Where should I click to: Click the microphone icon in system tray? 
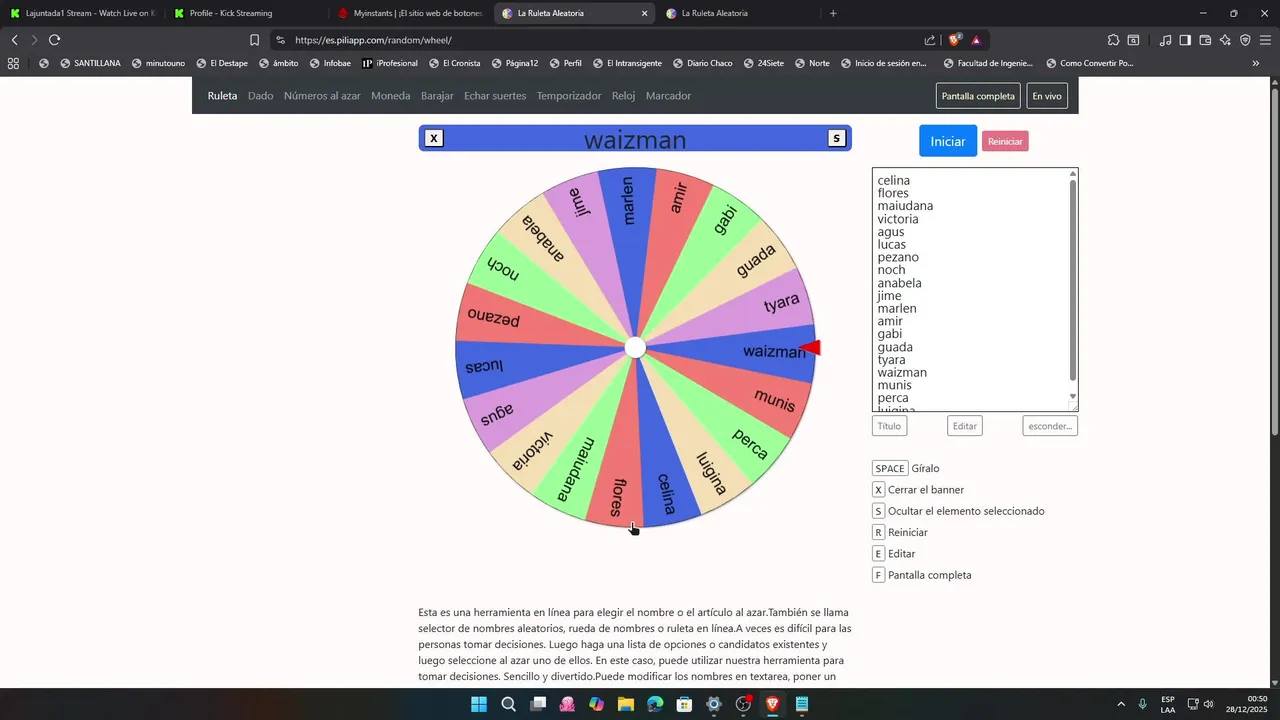point(1142,704)
